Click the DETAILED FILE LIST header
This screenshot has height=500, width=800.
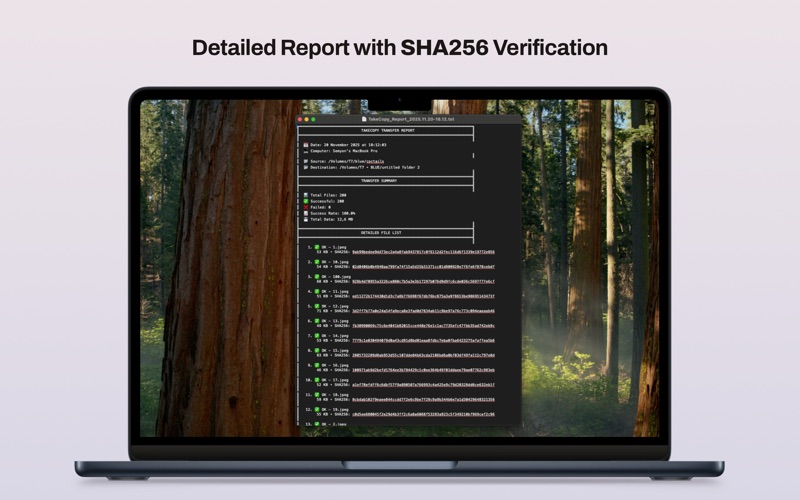pos(381,233)
